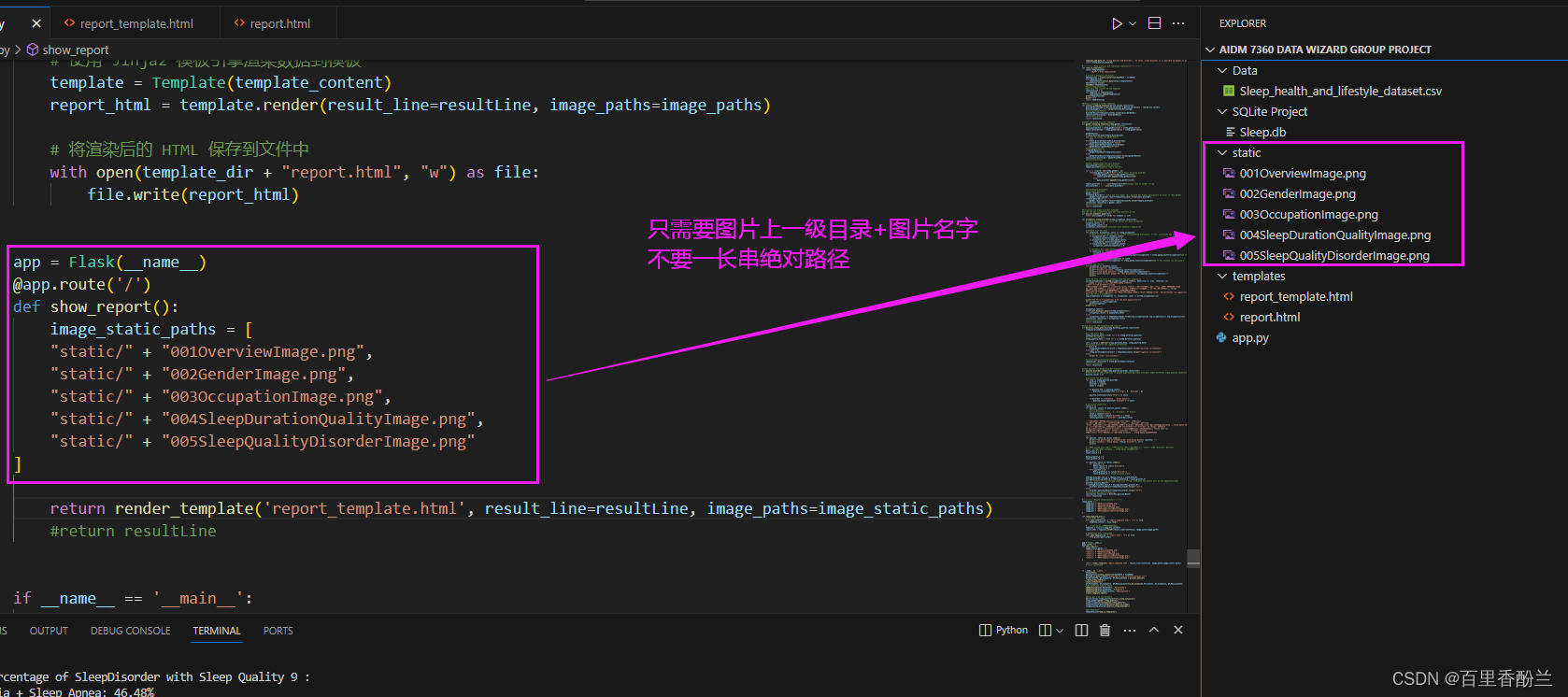
Task: Click the app = Flask(__name__) line
Action: click(x=109, y=263)
